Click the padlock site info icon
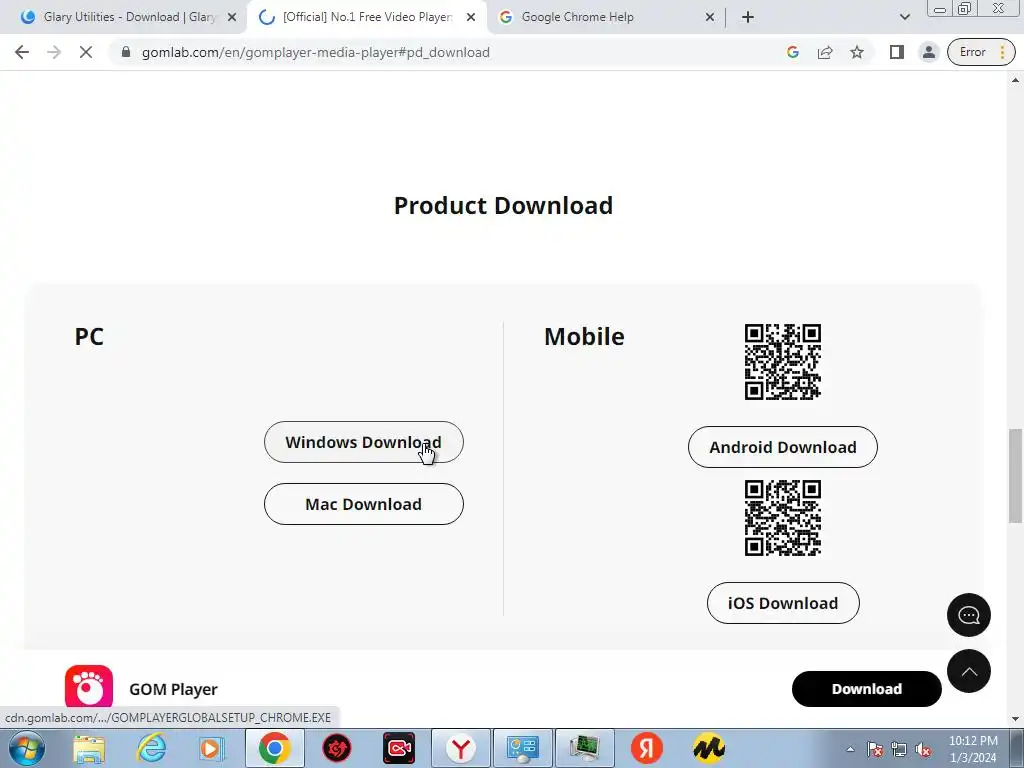This screenshot has width=1024, height=768. [126, 52]
